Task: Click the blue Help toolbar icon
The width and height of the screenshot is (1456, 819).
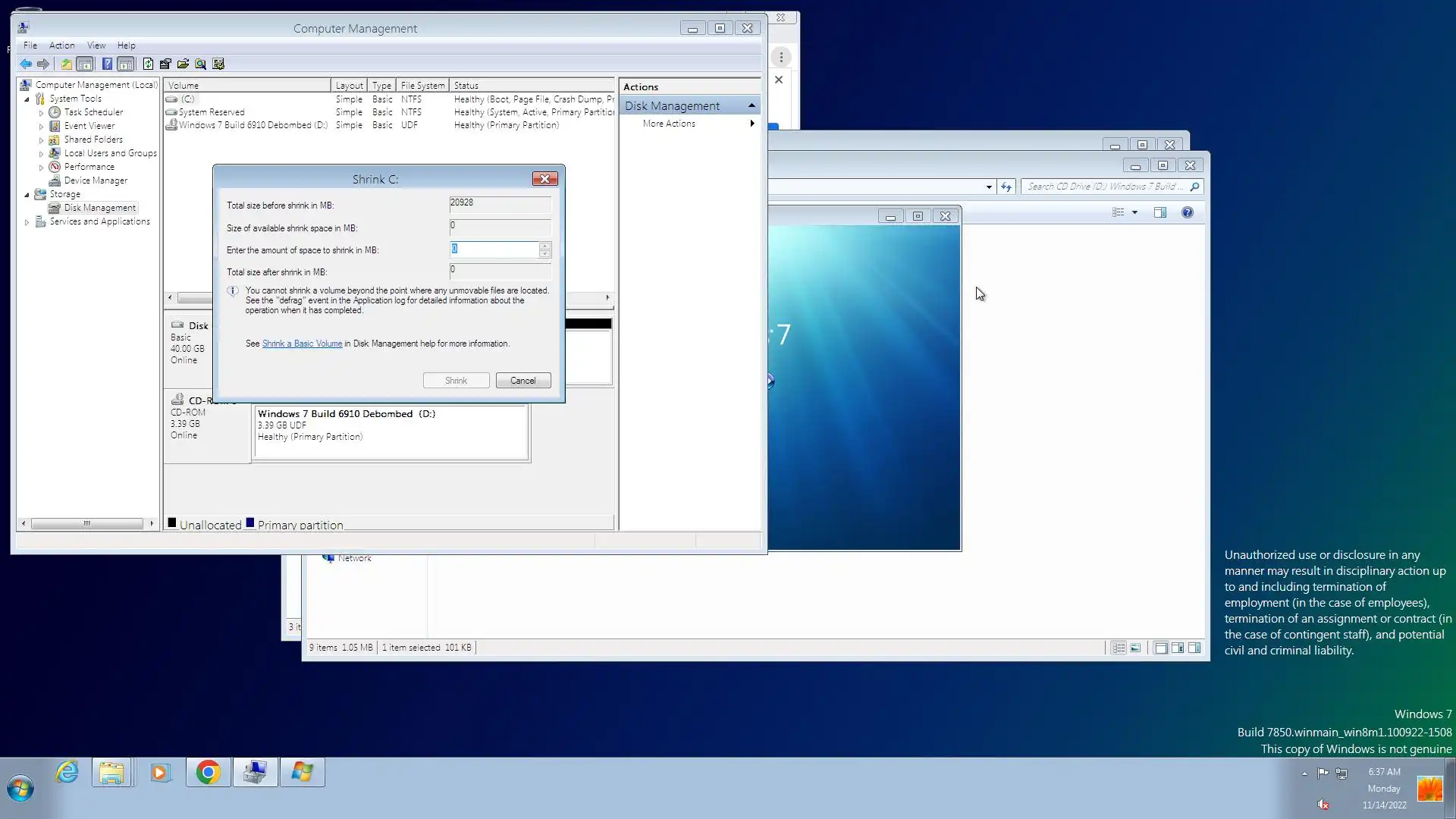Action: (x=107, y=64)
